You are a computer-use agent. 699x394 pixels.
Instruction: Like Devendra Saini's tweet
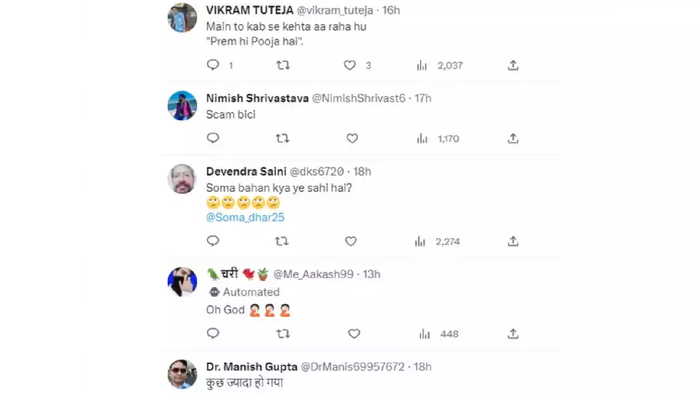point(351,241)
